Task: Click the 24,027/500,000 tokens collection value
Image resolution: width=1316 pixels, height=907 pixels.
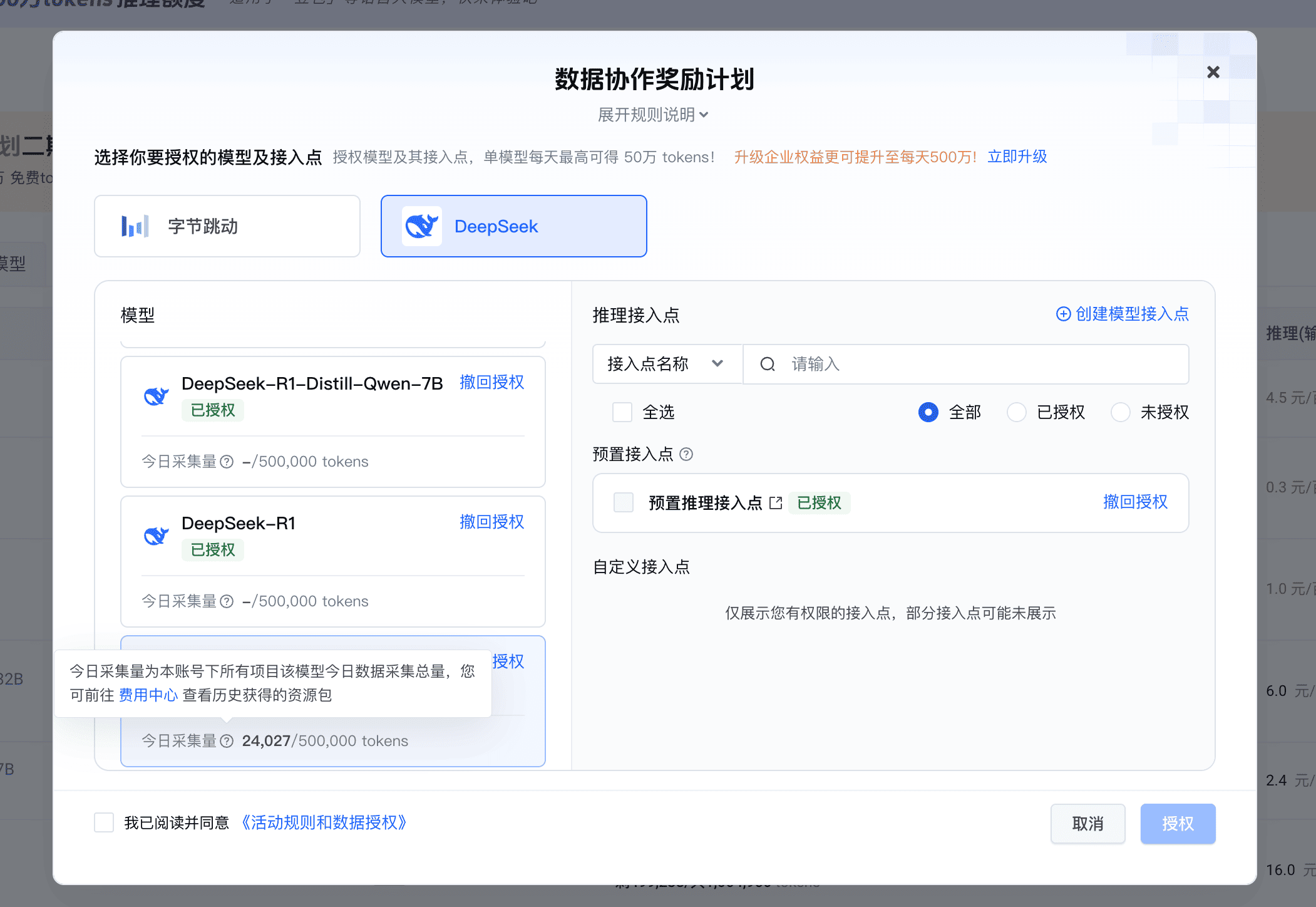Action: 325,741
